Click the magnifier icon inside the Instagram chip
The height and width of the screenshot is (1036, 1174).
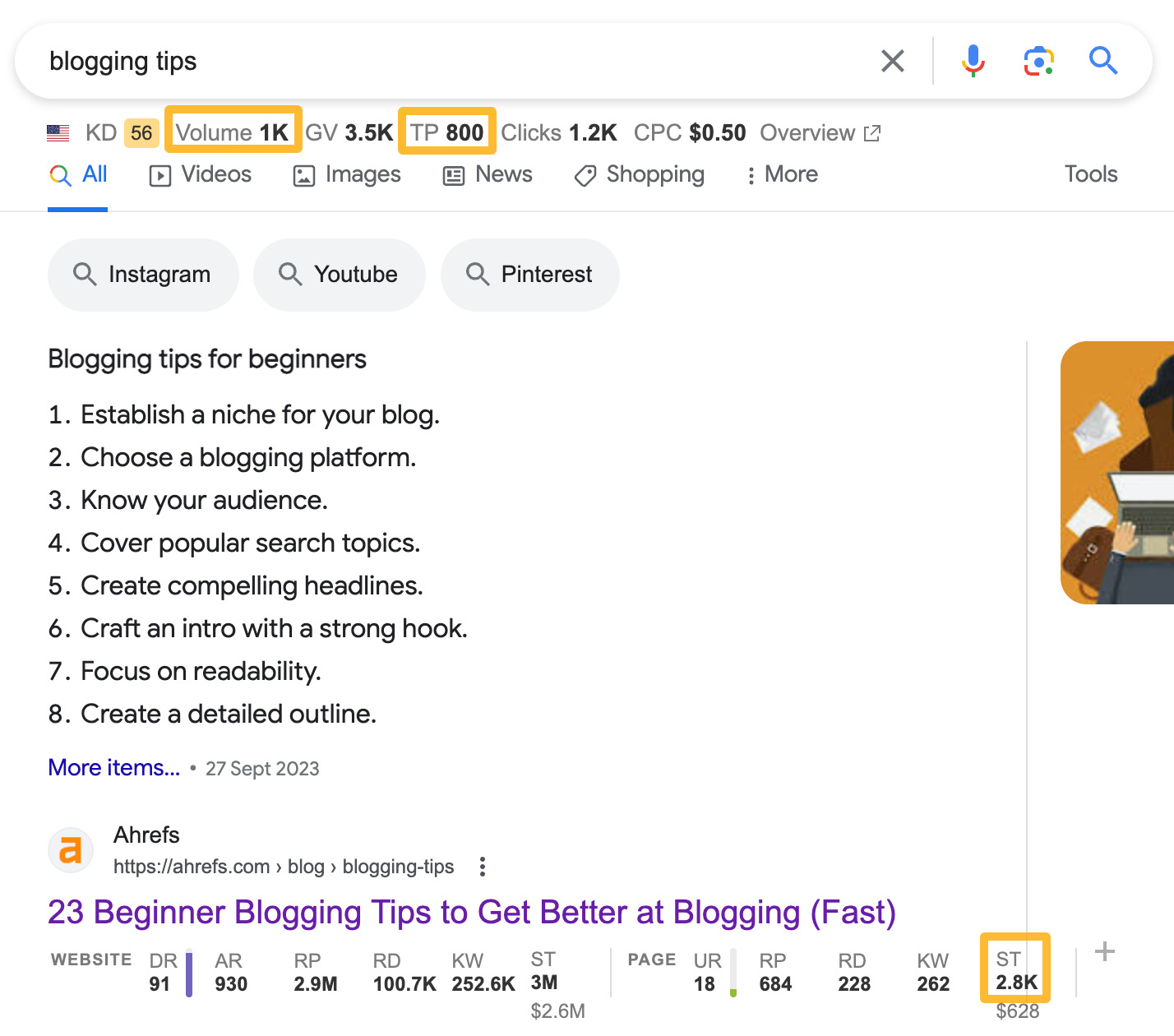point(86,275)
